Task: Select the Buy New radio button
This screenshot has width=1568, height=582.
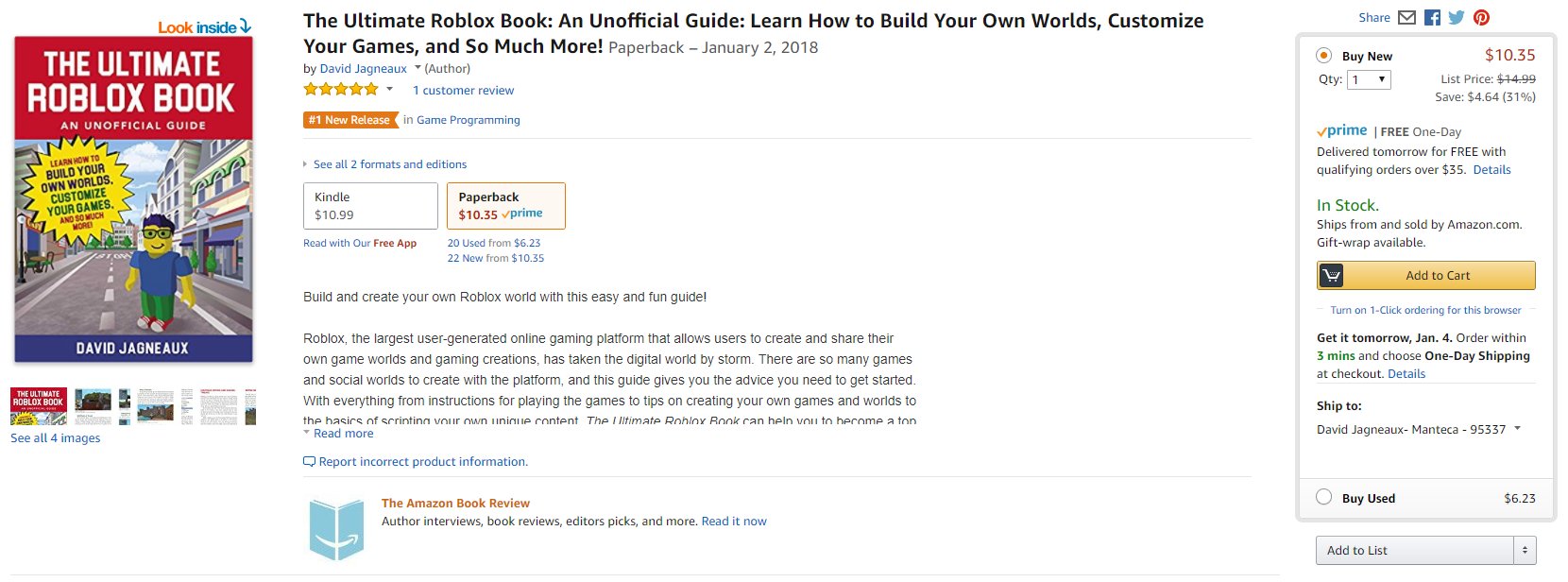Action: tap(1324, 56)
